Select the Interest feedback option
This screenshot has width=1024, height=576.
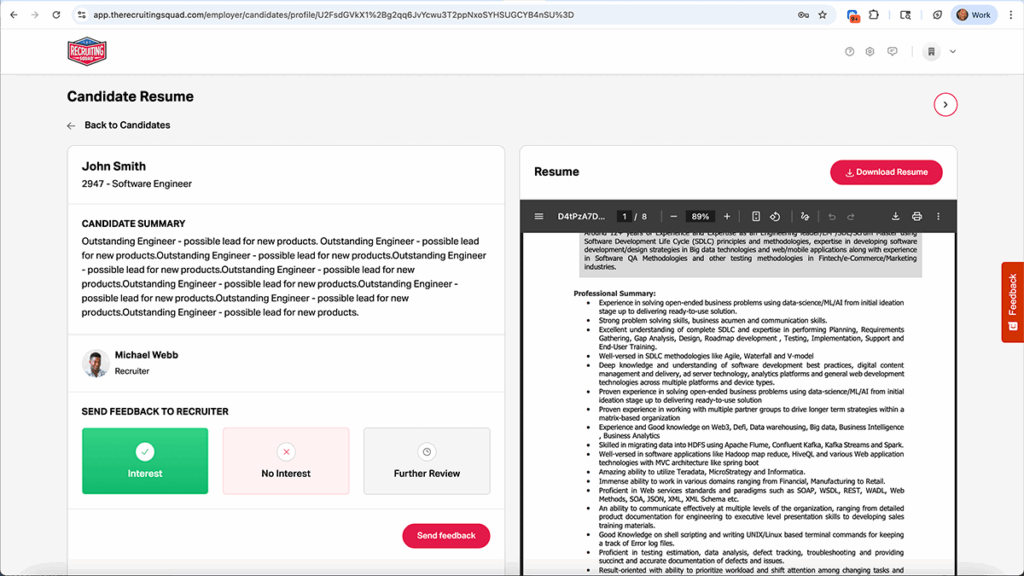coord(145,461)
